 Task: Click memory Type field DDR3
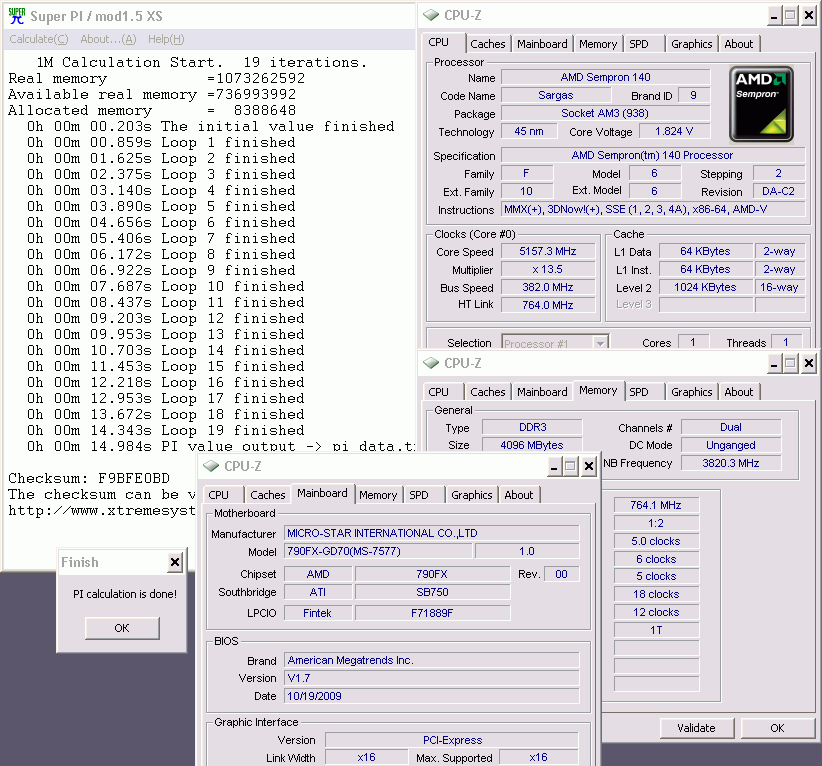532,427
